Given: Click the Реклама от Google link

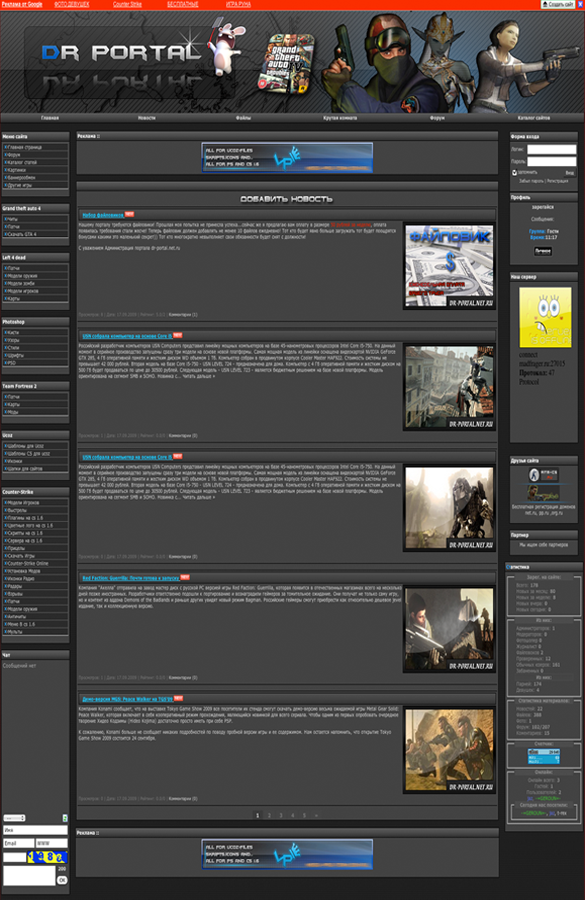Looking at the screenshot, I should click(x=22, y=4).
